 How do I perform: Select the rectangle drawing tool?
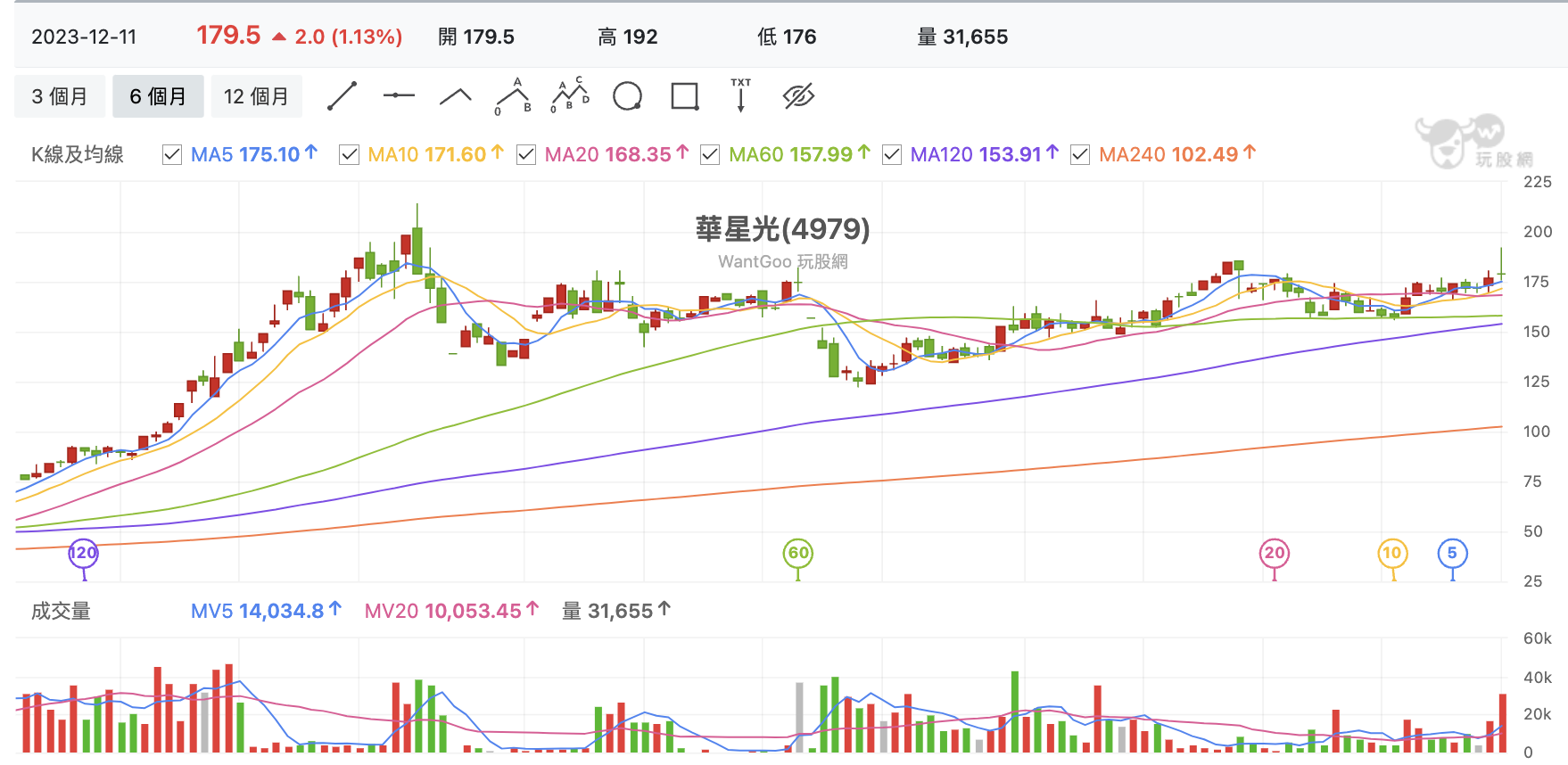685,96
